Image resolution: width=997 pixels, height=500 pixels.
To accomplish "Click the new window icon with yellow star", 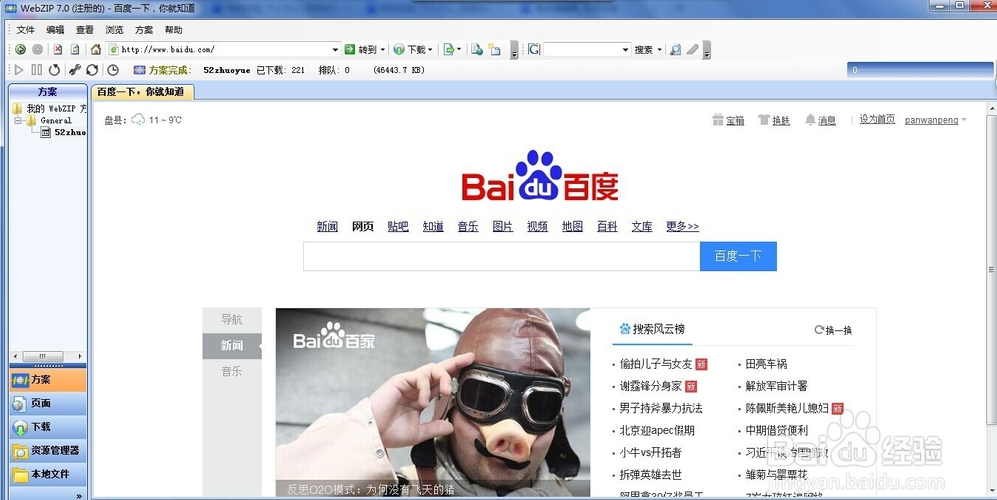I will click(495, 50).
